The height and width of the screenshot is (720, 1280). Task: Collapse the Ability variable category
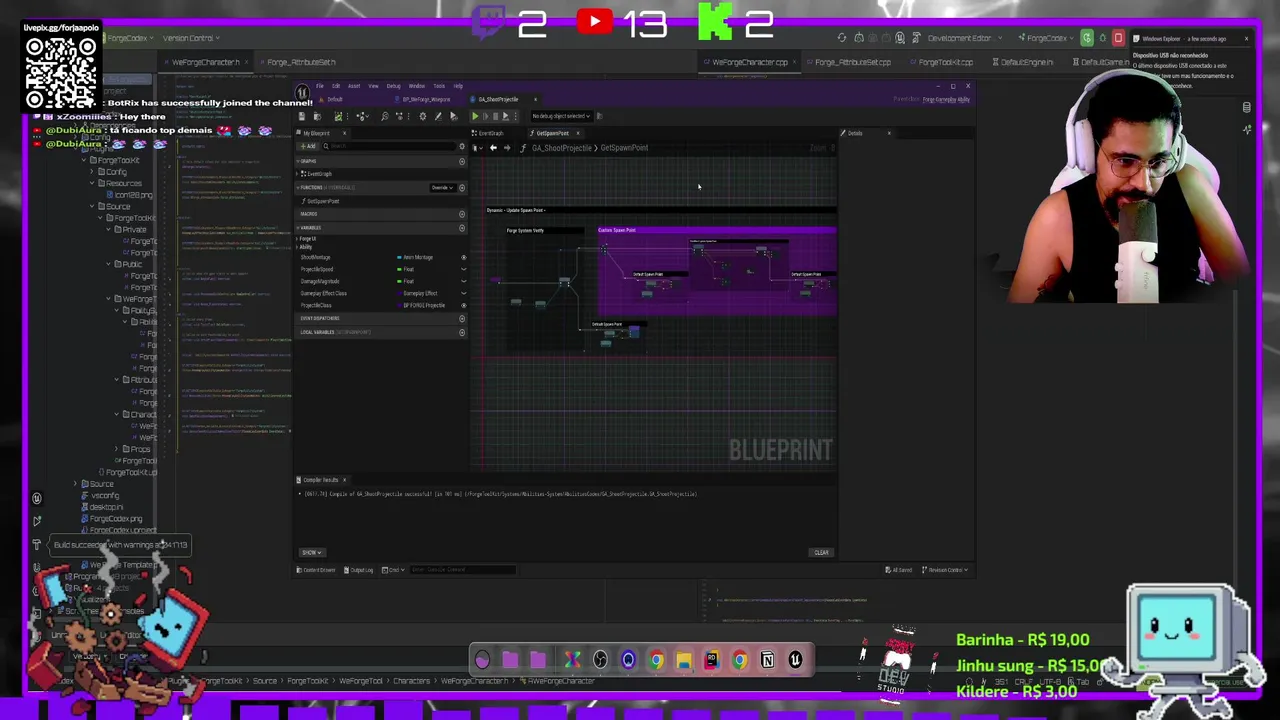(x=297, y=247)
